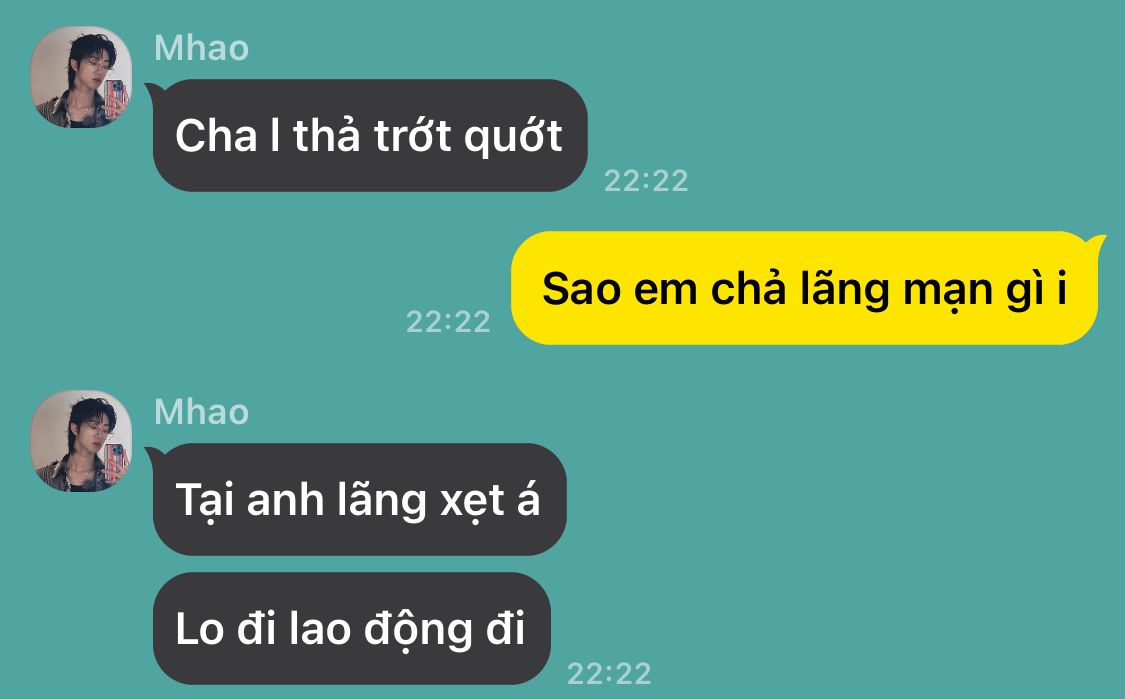The width and height of the screenshot is (1125, 699).
Task: Select the yellow message 'Sao em chả lãng mạn gì i'
Action: pyautogui.click(x=804, y=288)
